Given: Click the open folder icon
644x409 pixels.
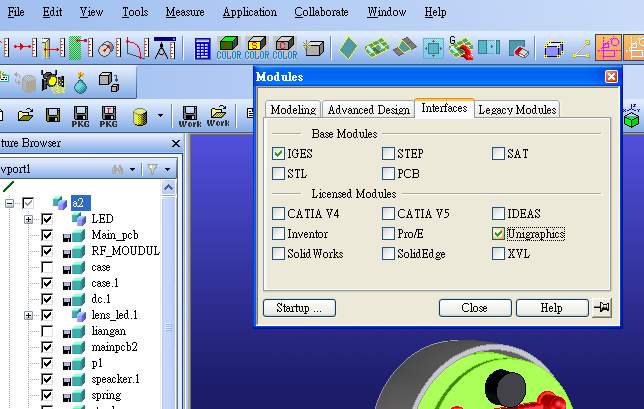Looking at the screenshot, I should pyautogui.click(x=25, y=115).
